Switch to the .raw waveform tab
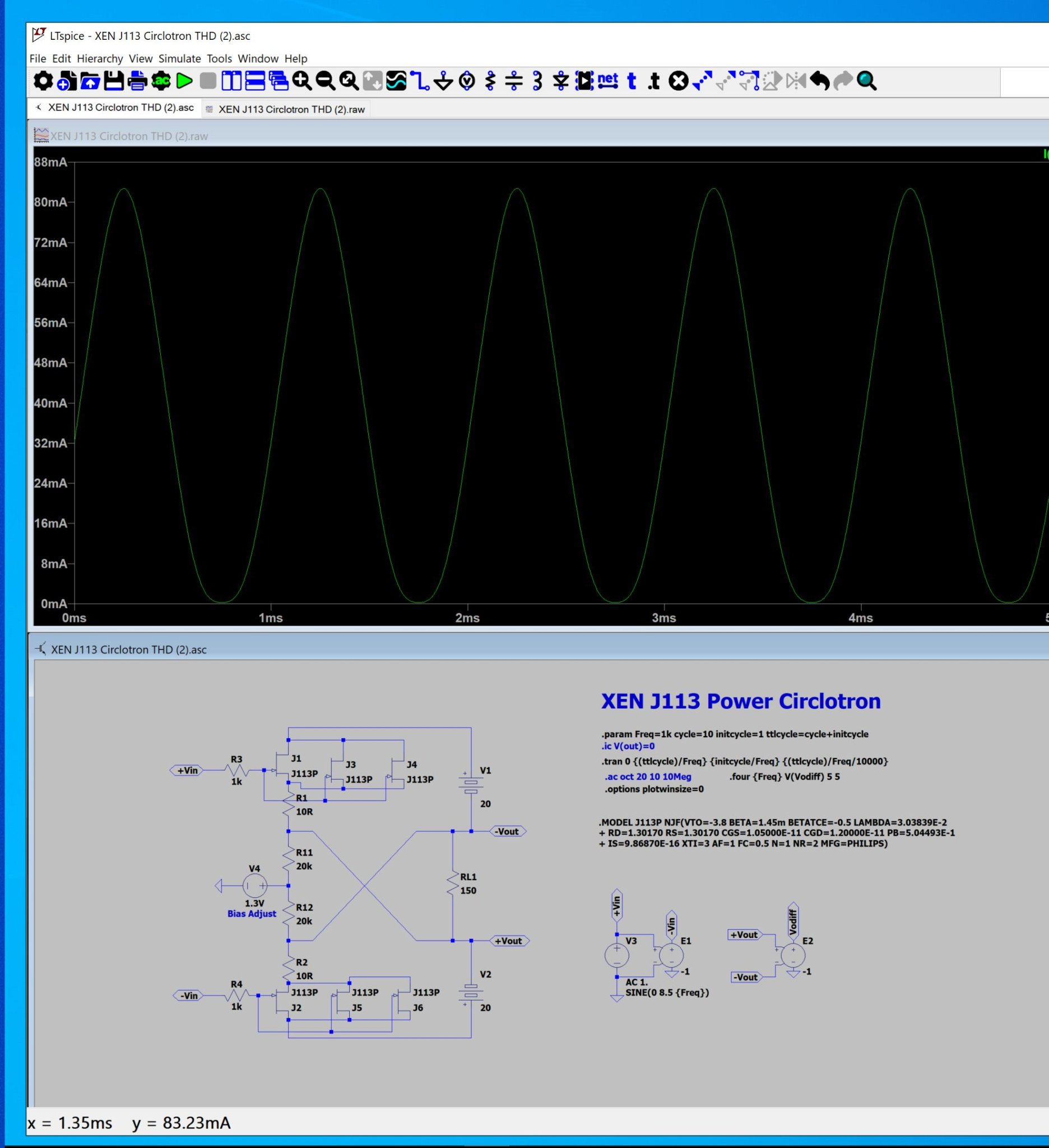This screenshot has width=1049, height=1148. [x=286, y=109]
